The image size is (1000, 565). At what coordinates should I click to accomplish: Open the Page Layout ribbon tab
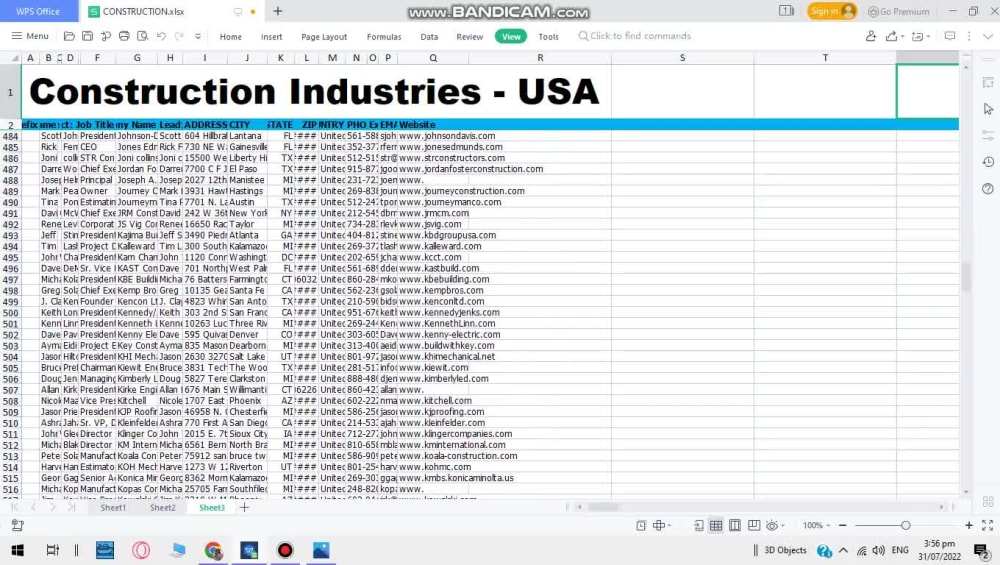324,37
